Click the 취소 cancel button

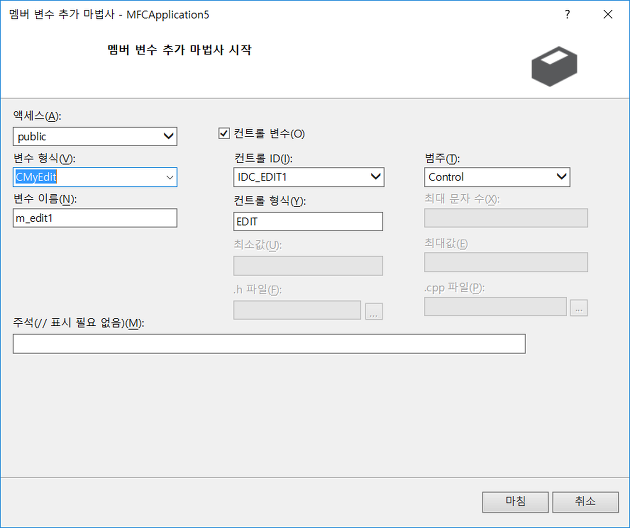click(x=585, y=502)
